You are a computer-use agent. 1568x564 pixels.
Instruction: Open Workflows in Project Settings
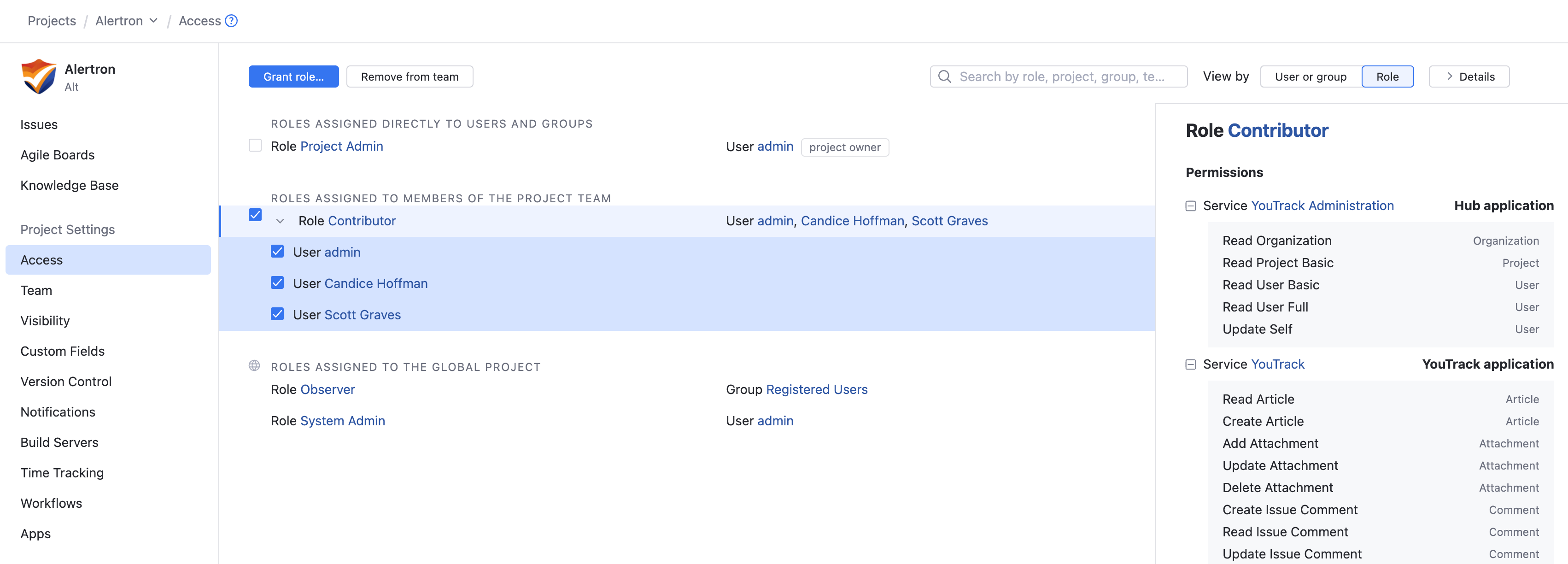51,503
